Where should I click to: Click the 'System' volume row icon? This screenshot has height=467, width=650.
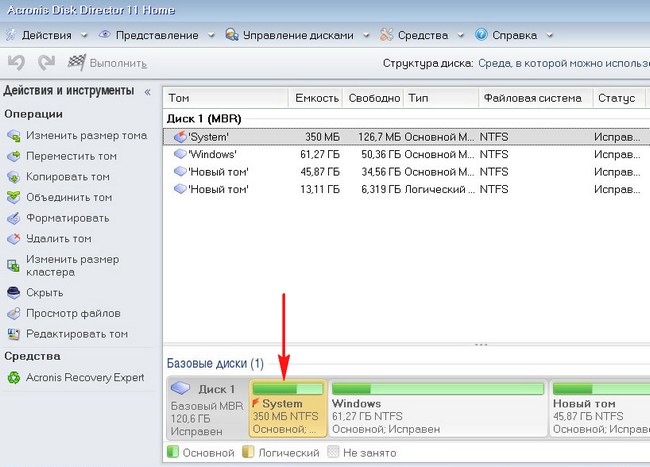180,137
